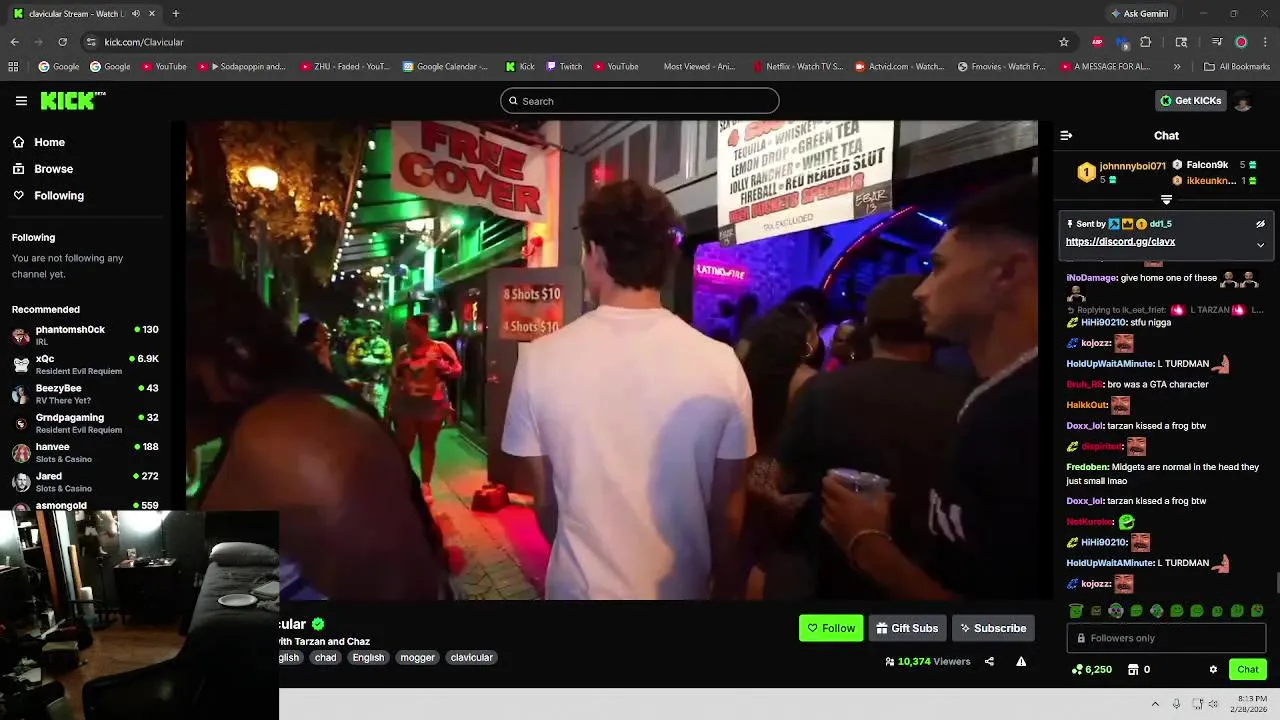The width and height of the screenshot is (1280, 720).
Task: Share the stream via share icon
Action: coord(989,661)
